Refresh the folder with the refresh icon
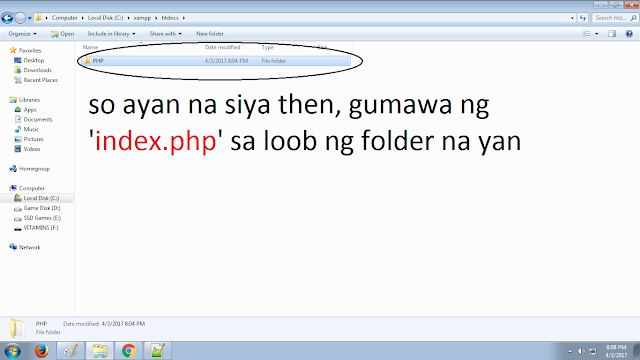This screenshot has width=640, height=360. click(583, 18)
